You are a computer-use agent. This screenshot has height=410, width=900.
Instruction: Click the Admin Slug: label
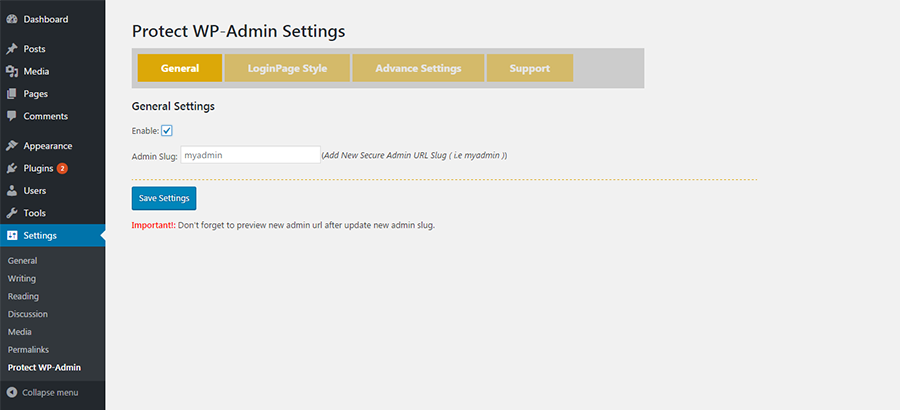pos(155,156)
